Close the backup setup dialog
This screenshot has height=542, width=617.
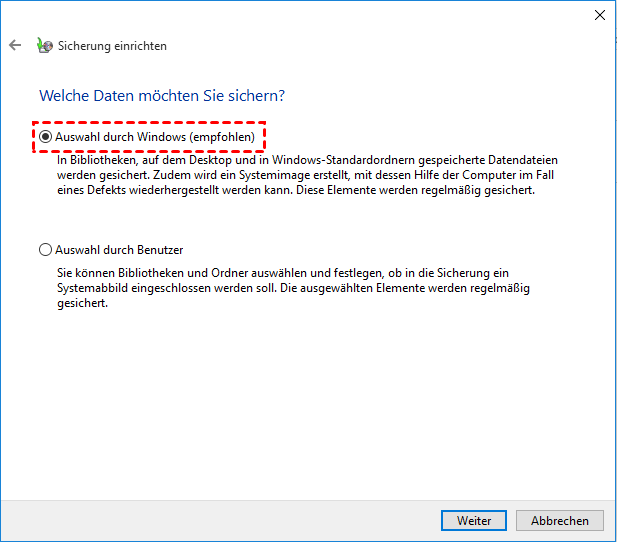point(600,15)
